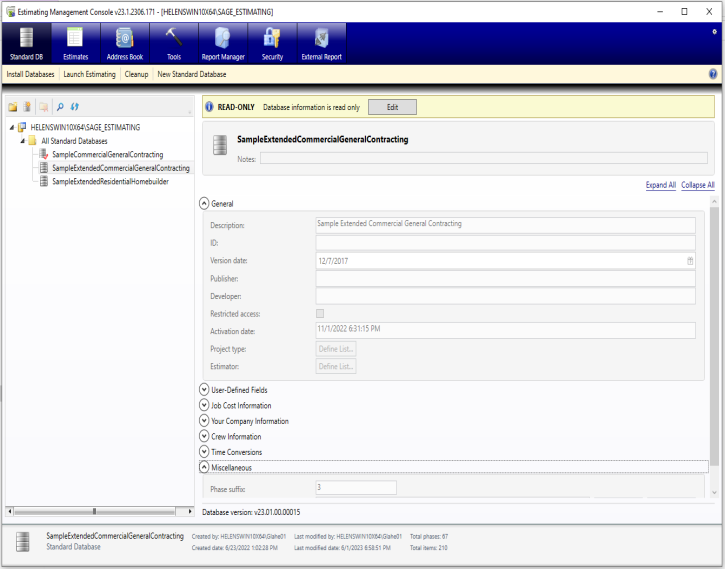Click the refresh arrows icon above database tree

(x=75, y=106)
